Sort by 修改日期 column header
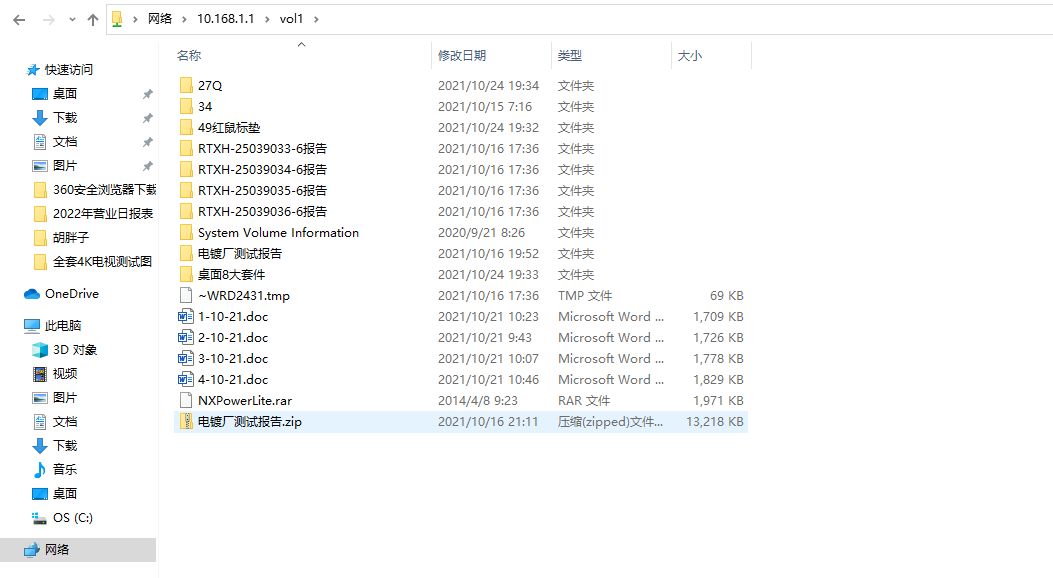The width and height of the screenshot is (1053, 578). point(462,56)
